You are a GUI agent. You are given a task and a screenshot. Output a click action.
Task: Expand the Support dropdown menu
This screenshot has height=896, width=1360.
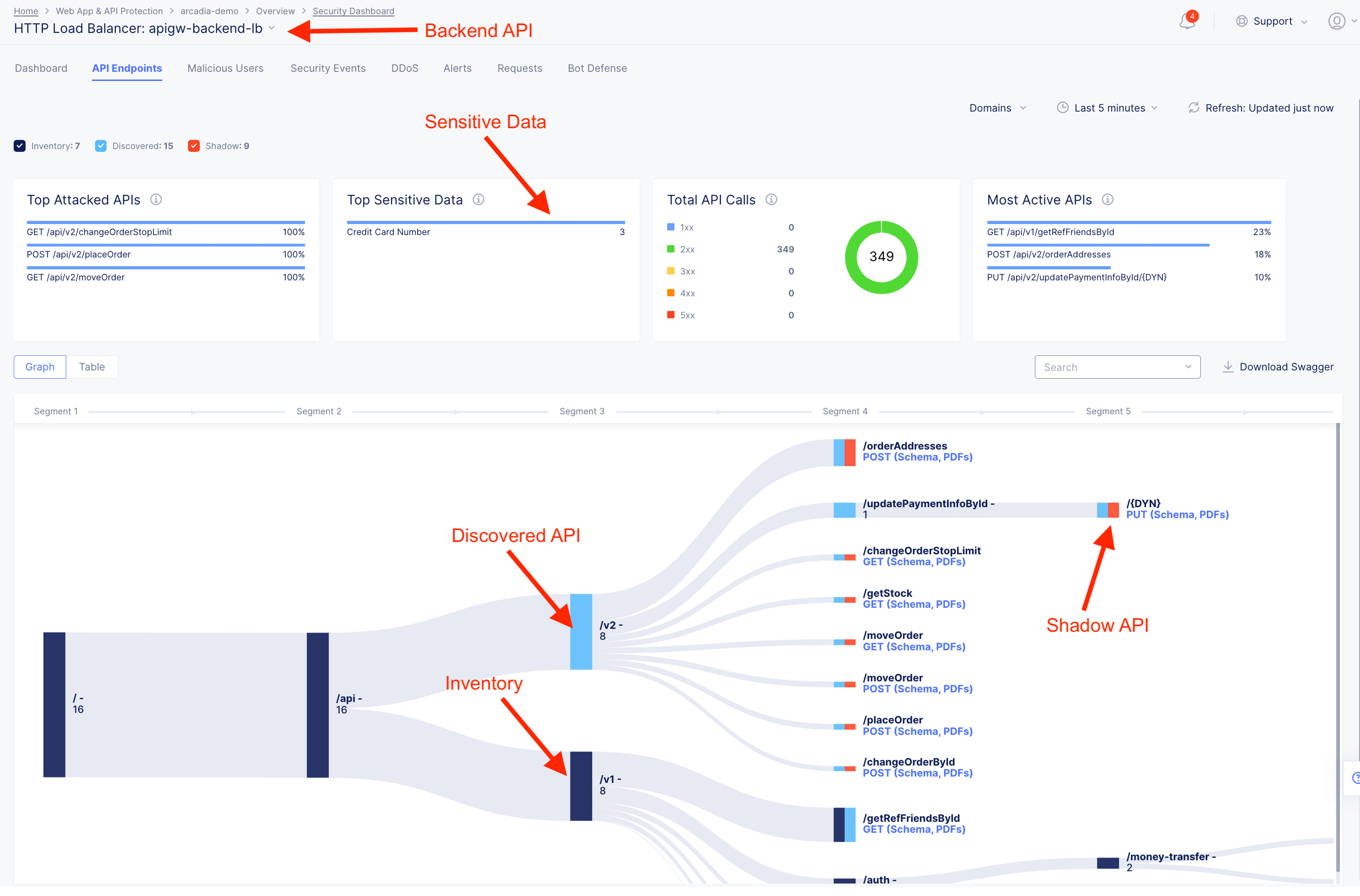click(1272, 21)
